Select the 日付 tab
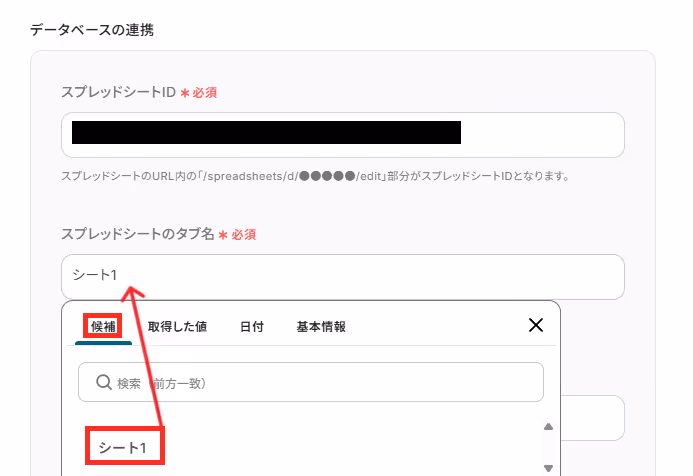Screen dimensions: 693x476 251,327
